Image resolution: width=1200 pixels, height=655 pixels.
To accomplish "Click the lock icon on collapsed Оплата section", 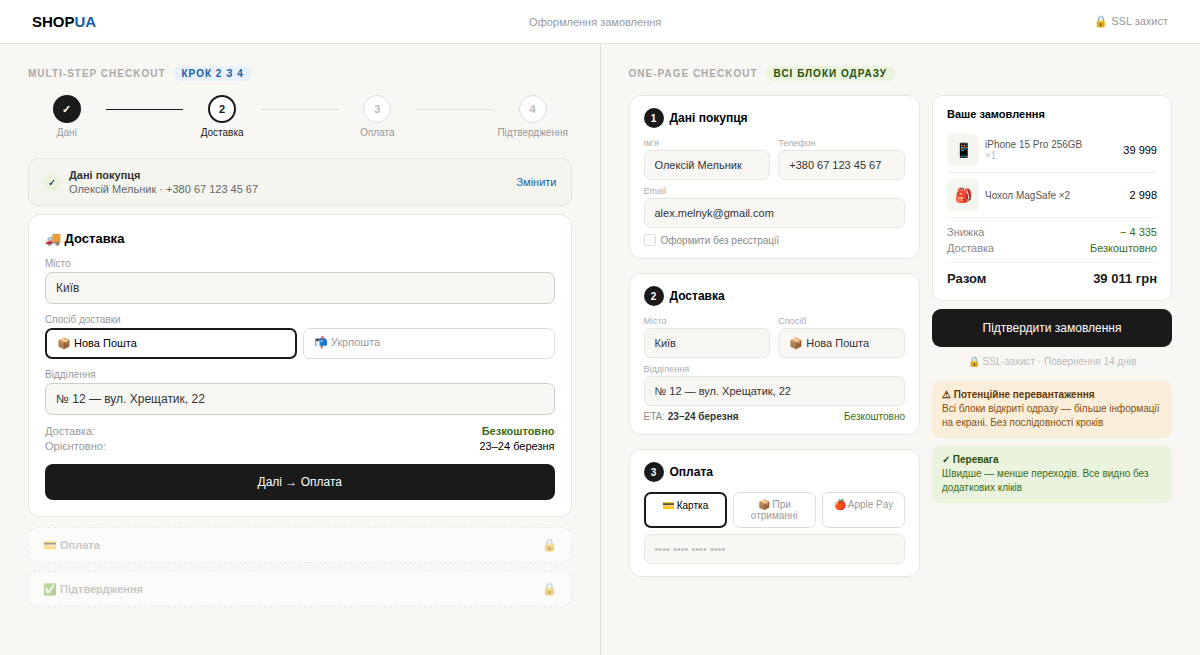I will coord(550,544).
